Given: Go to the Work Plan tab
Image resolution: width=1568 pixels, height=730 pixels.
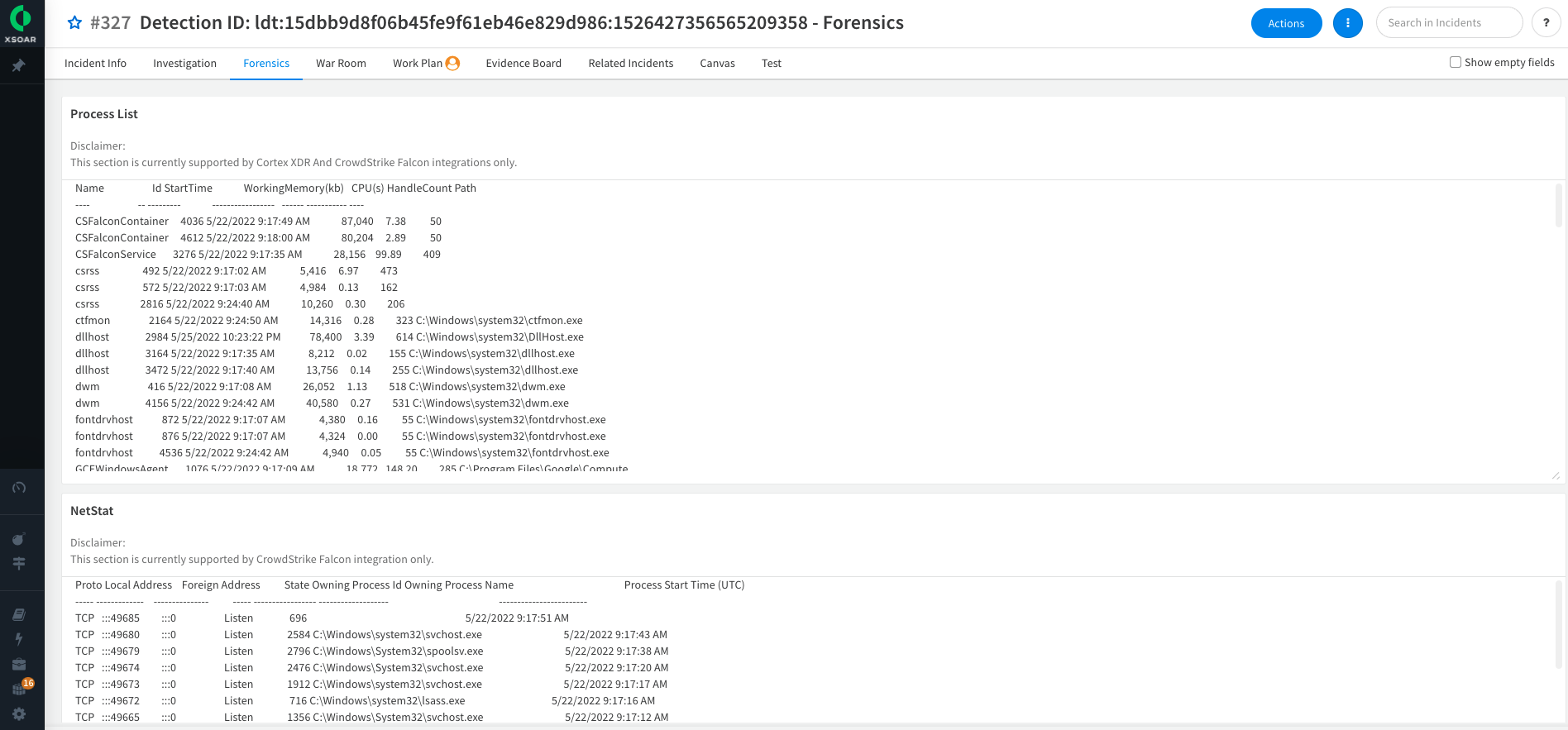Looking at the screenshot, I should click(418, 64).
